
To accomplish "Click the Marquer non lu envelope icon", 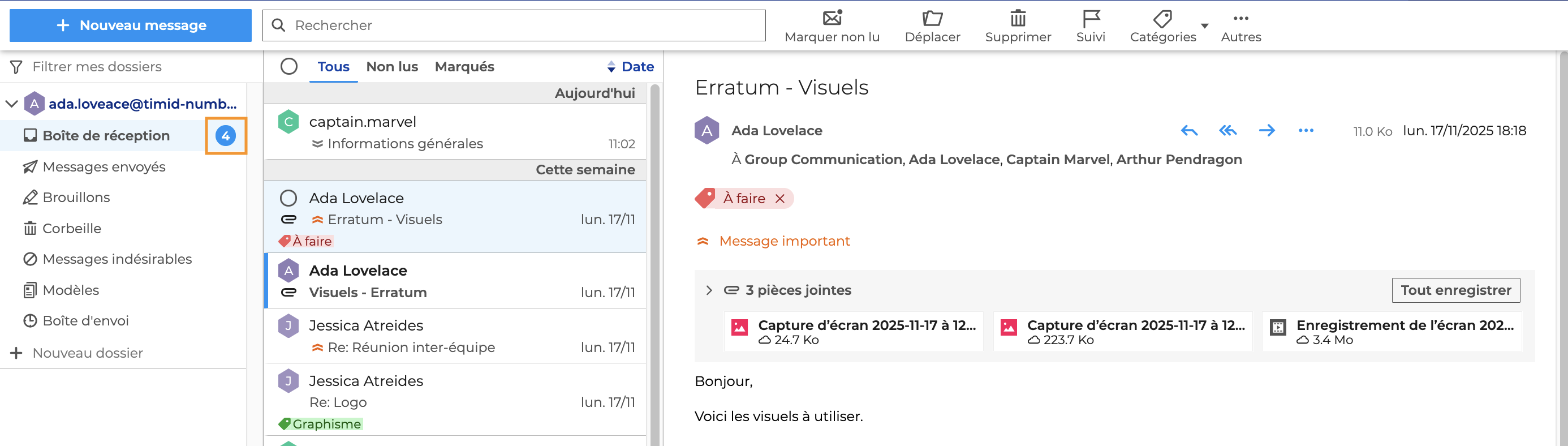I will pos(832,18).
